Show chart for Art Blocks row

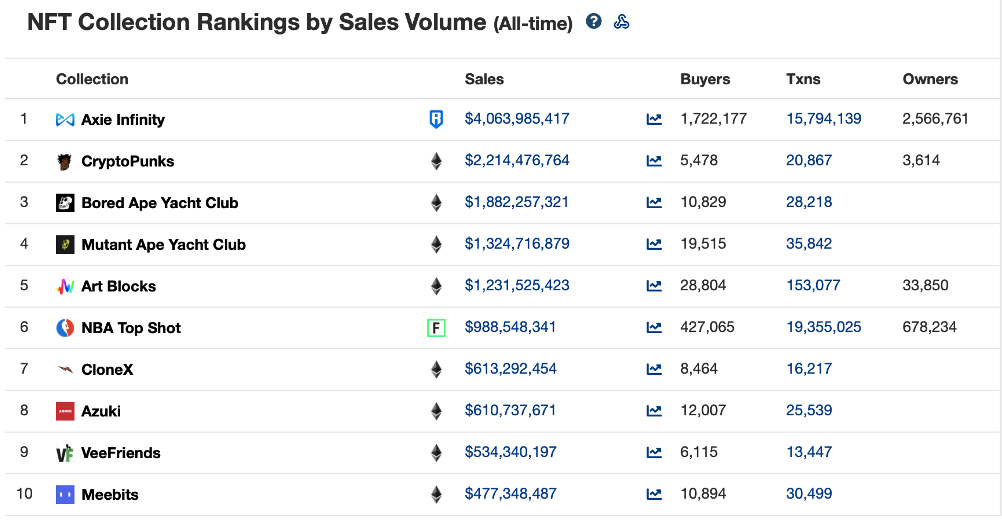pyautogui.click(x=654, y=286)
